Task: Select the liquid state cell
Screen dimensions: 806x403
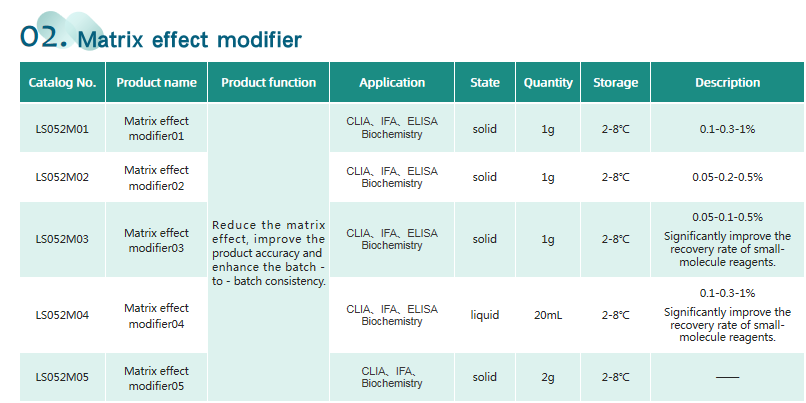Action: click(485, 315)
